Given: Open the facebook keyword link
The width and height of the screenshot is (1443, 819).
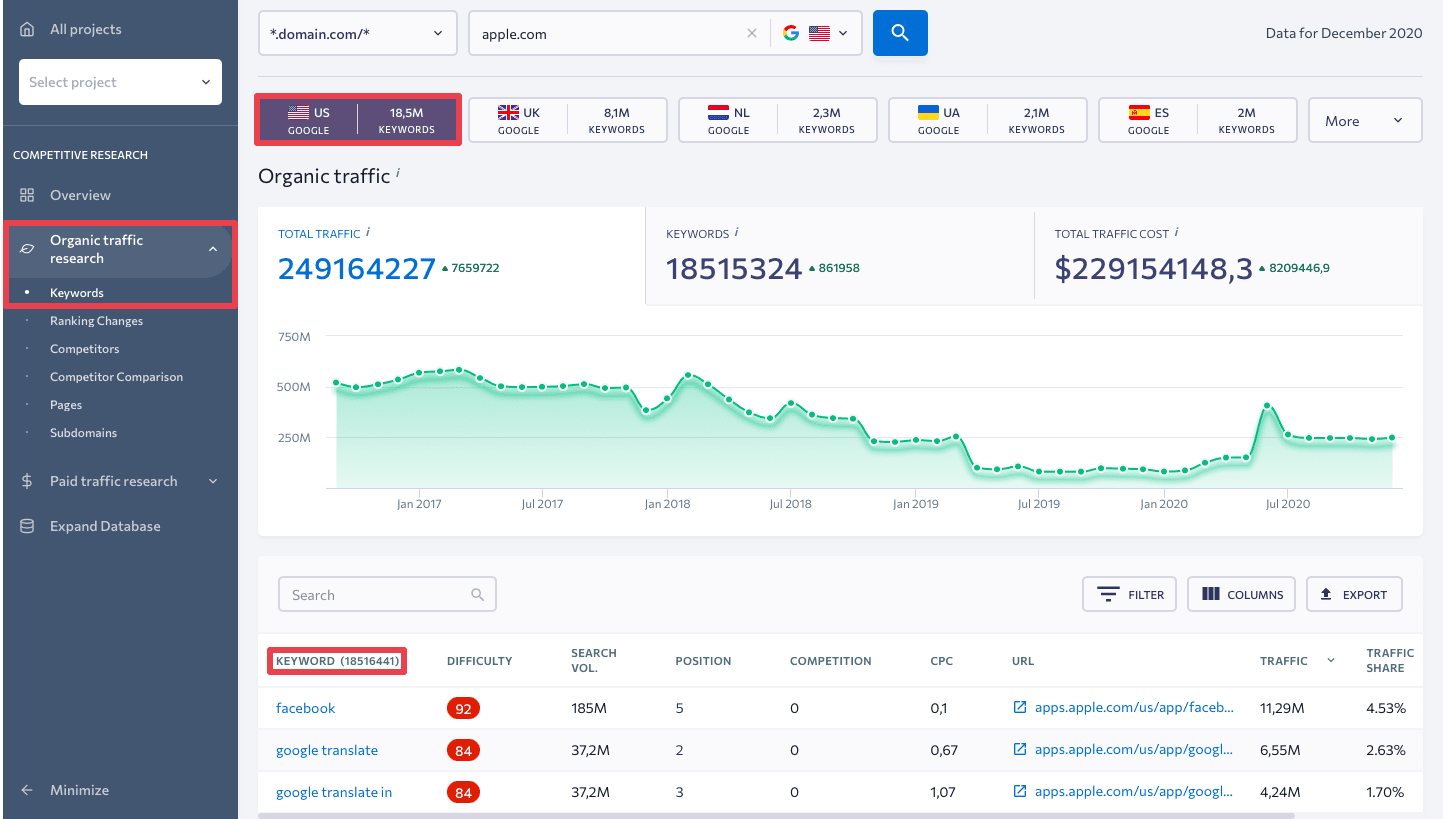Looking at the screenshot, I should click(305, 708).
